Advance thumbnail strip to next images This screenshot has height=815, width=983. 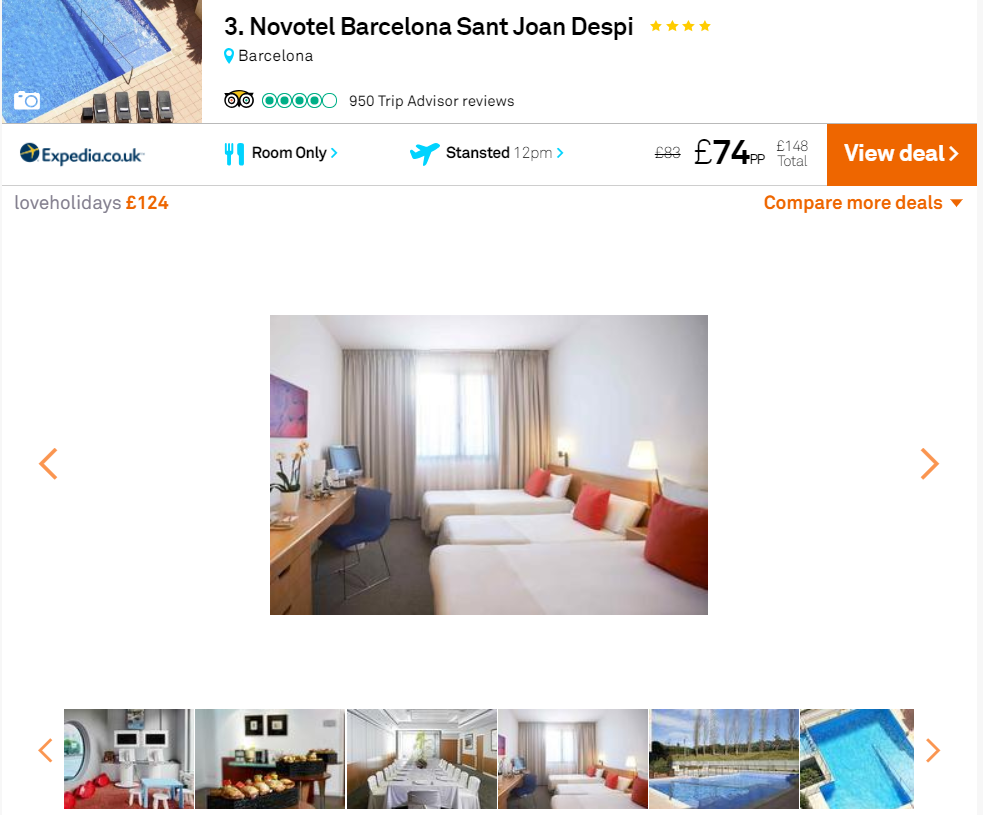pos(933,750)
